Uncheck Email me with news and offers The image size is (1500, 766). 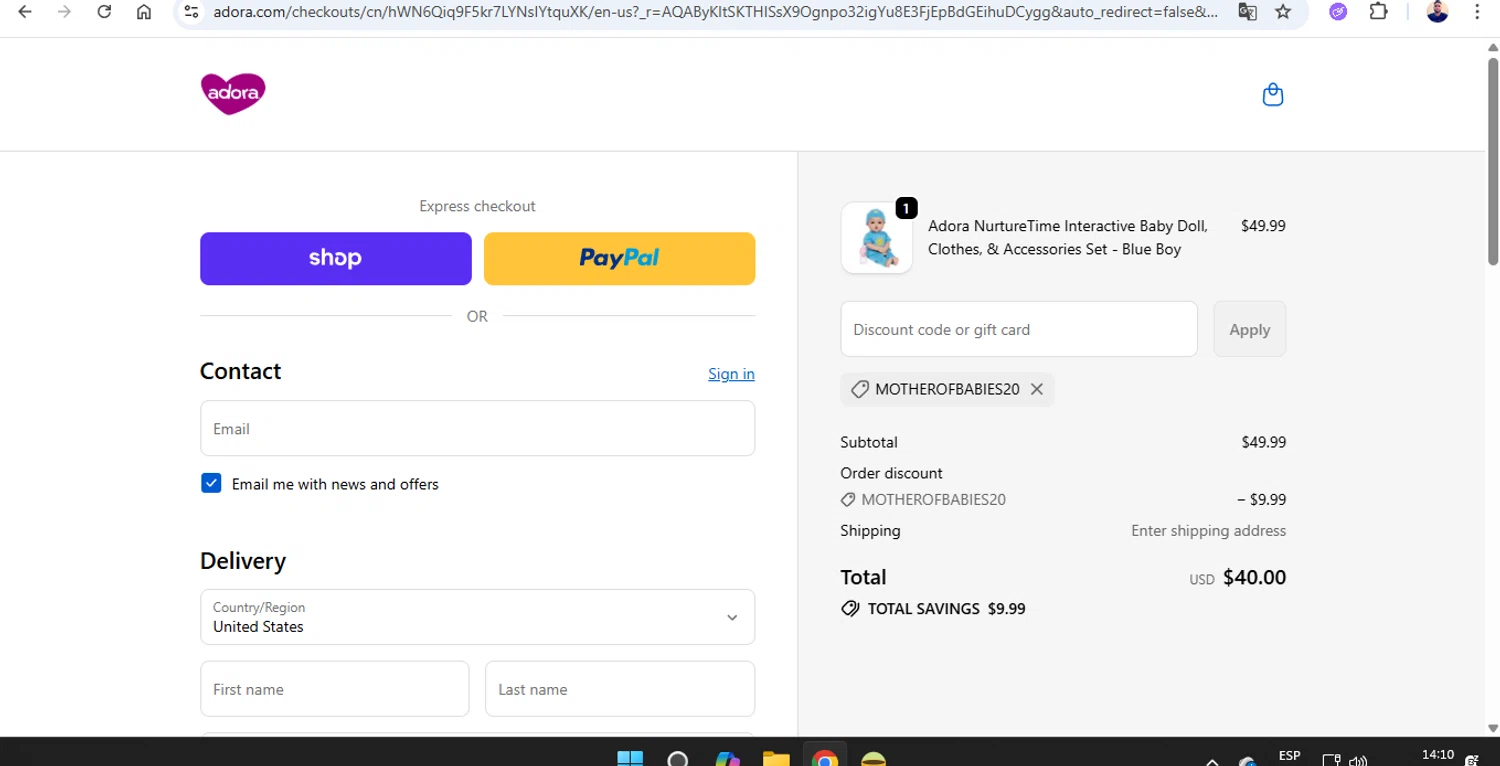coord(211,484)
